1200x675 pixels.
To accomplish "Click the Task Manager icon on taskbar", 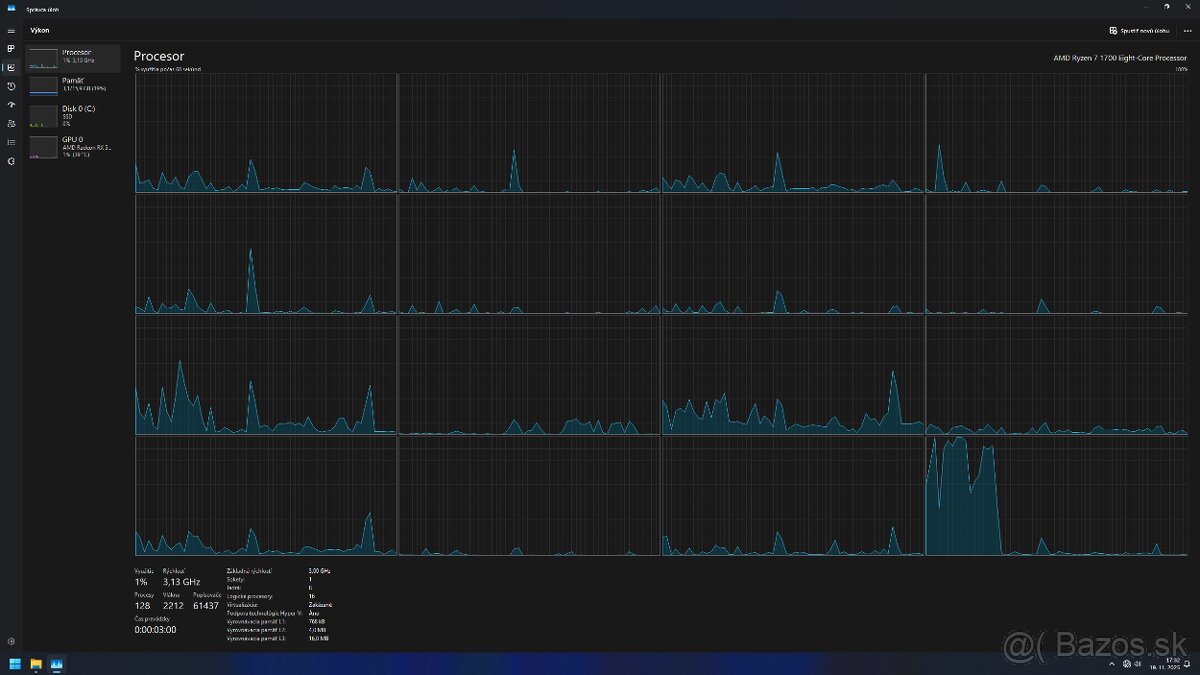I will (57, 663).
